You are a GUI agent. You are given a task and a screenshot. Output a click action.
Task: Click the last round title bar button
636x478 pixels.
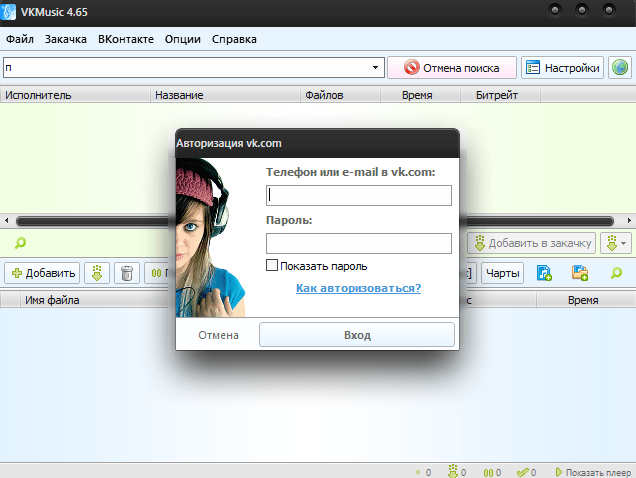(609, 10)
